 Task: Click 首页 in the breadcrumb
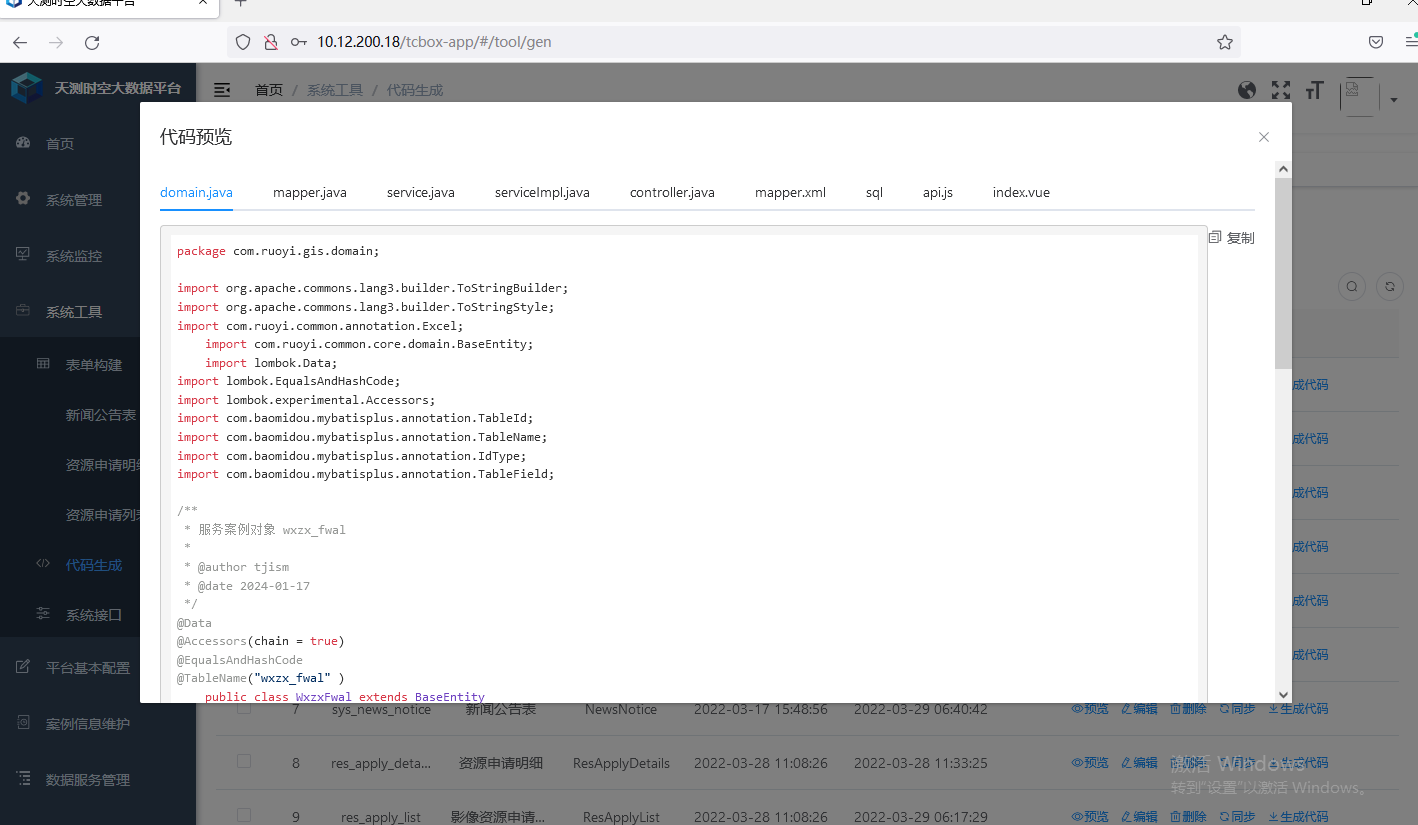(269, 90)
